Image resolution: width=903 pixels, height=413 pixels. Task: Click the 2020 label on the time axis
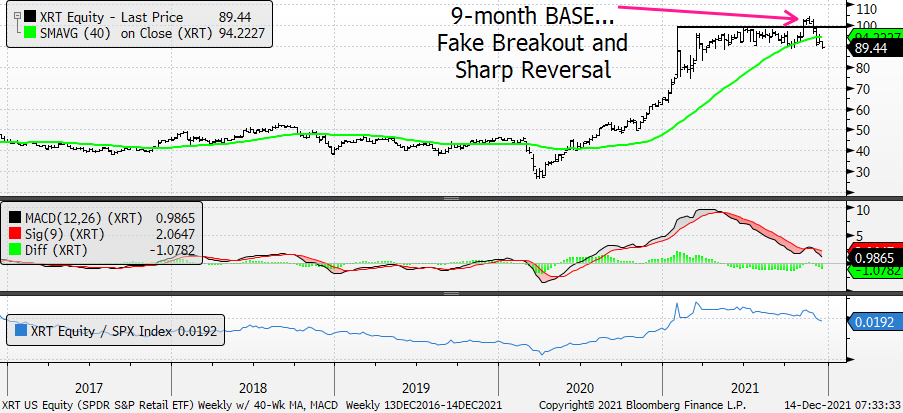580,388
